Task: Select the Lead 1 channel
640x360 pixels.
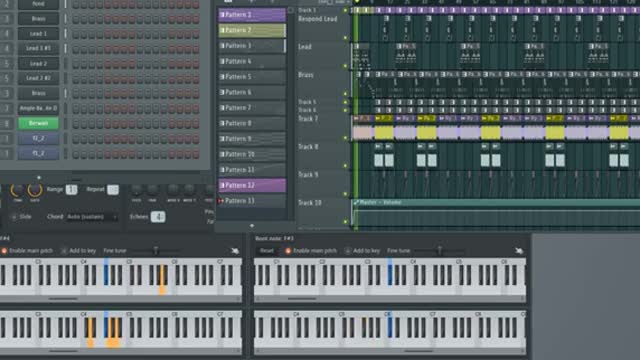Action: coord(38,34)
